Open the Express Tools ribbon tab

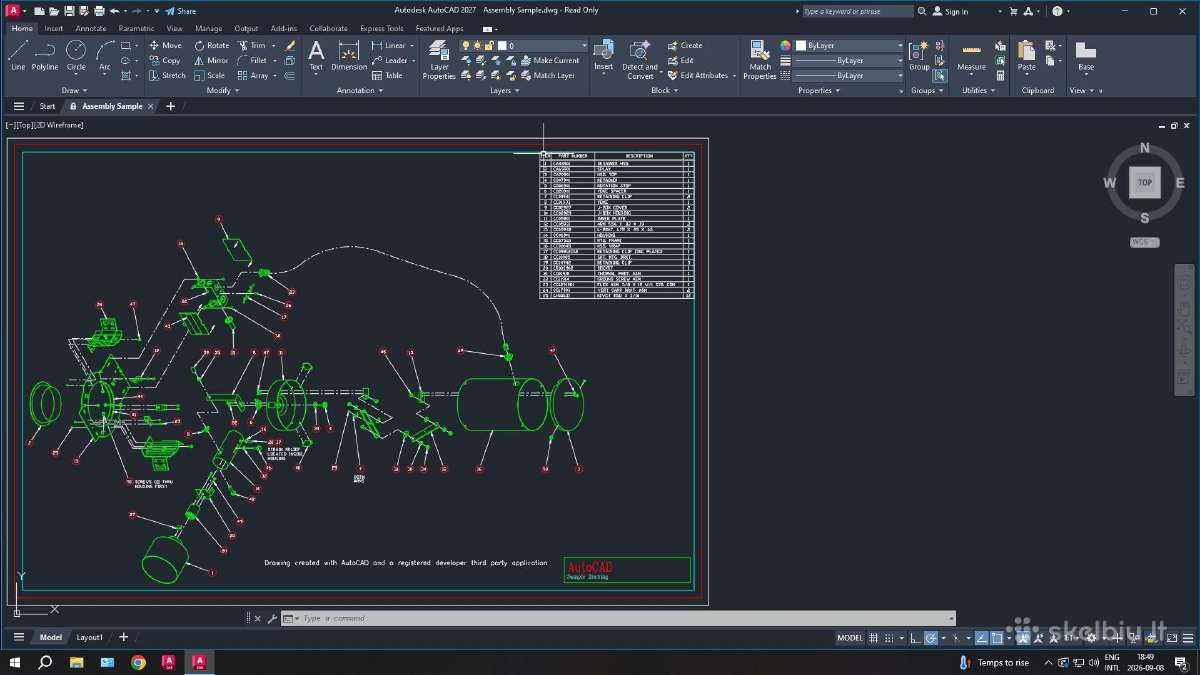coord(382,28)
